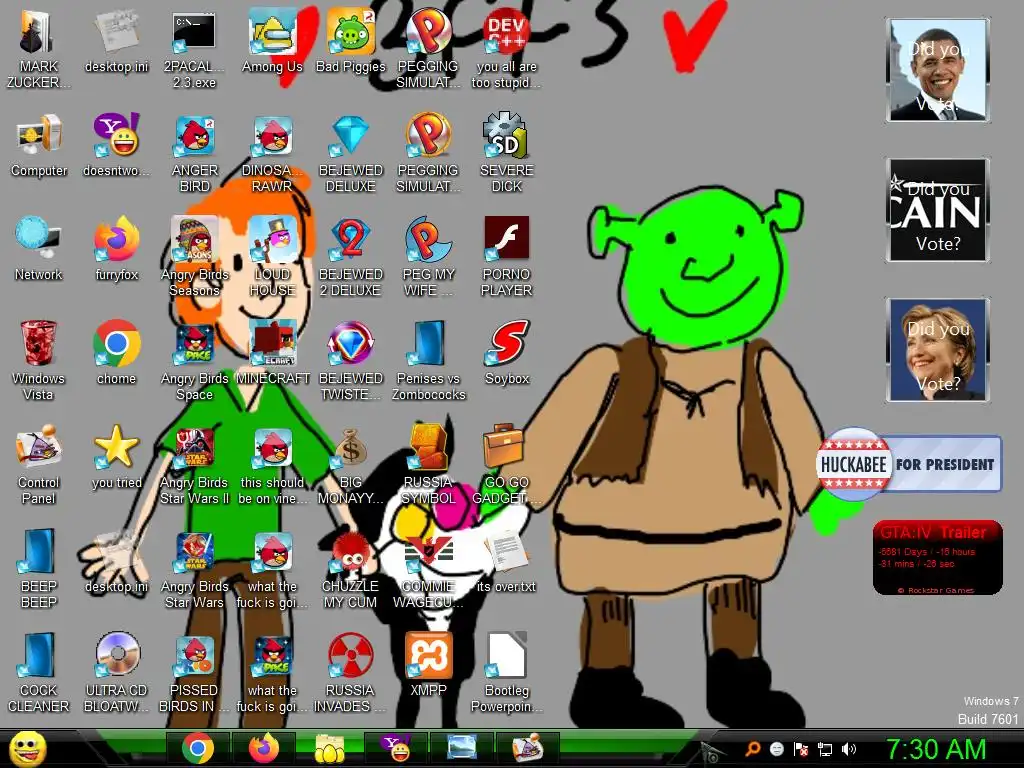Open the Control Panel taskbar icon
Screen dimensions: 1024x768
click(528, 748)
